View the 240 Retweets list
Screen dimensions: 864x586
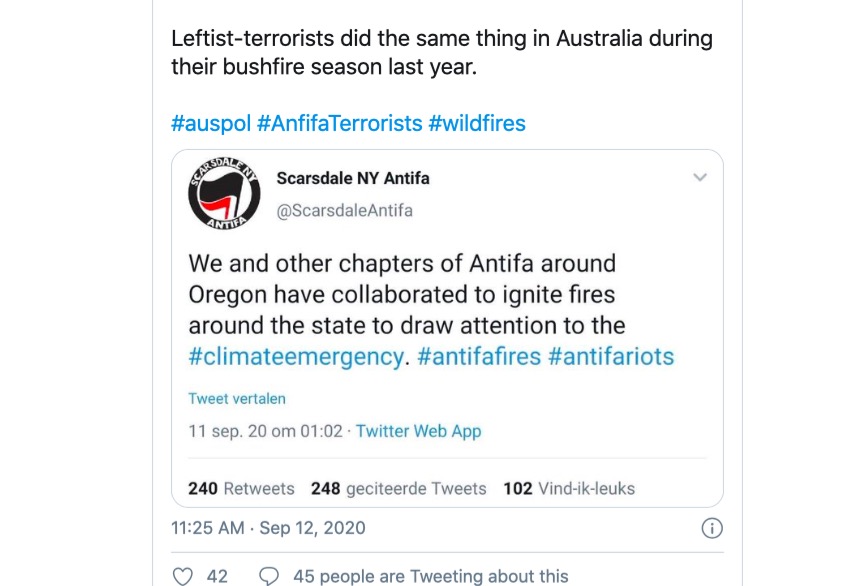point(241,489)
